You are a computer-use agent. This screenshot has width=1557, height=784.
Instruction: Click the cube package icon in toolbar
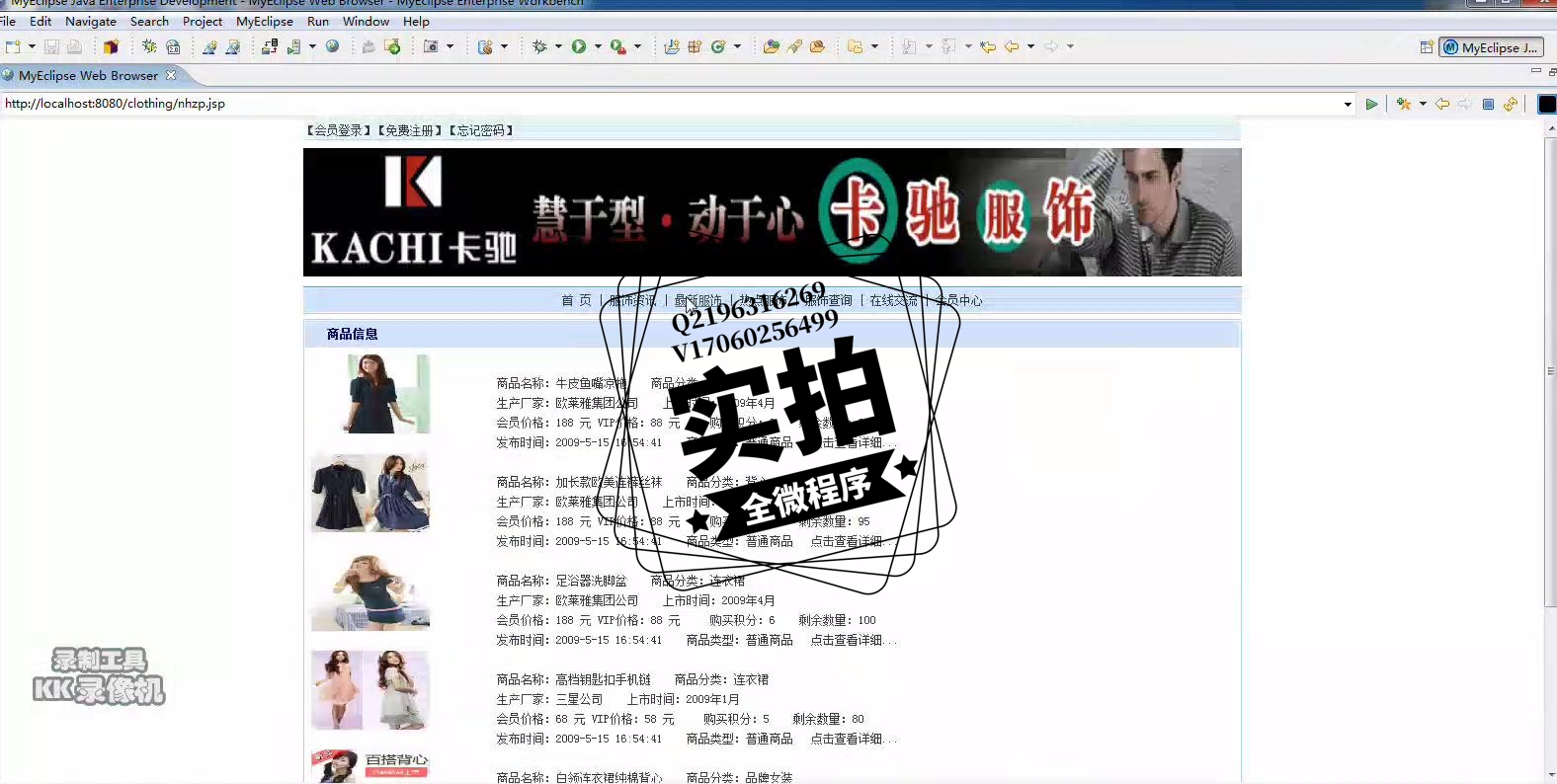tap(111, 46)
